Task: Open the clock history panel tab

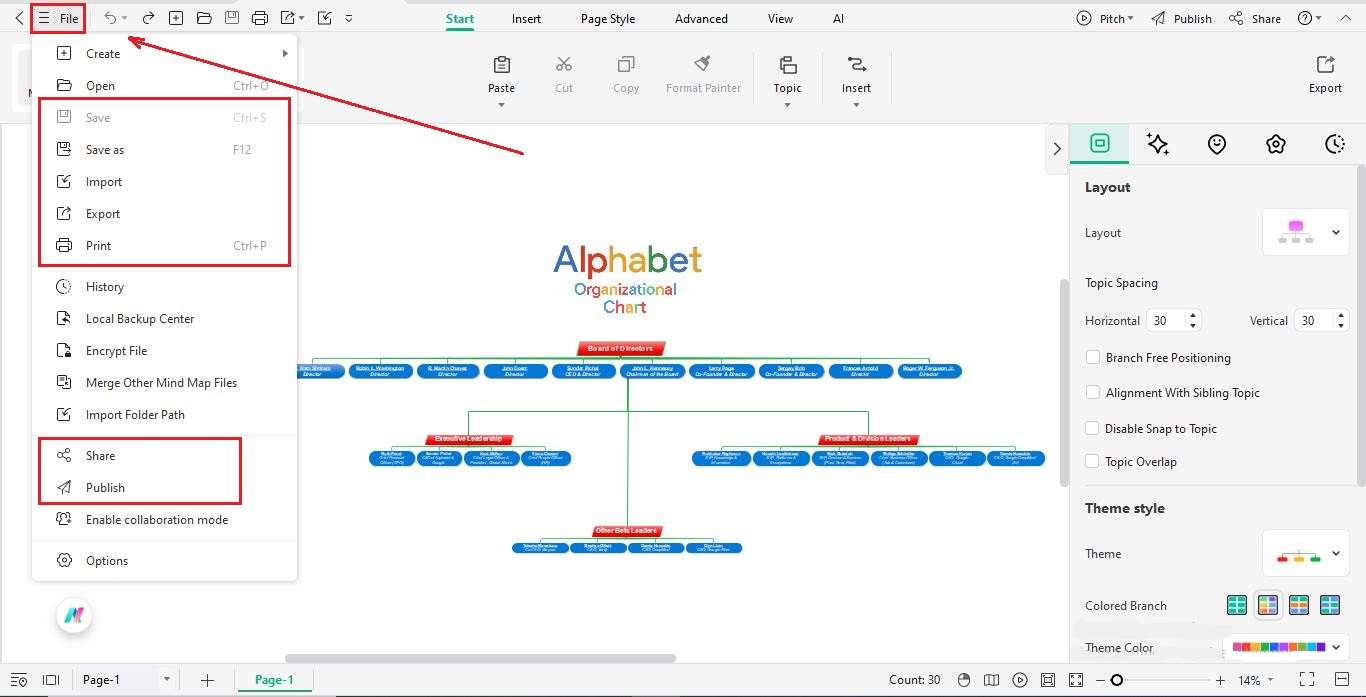Action: pos(1335,144)
